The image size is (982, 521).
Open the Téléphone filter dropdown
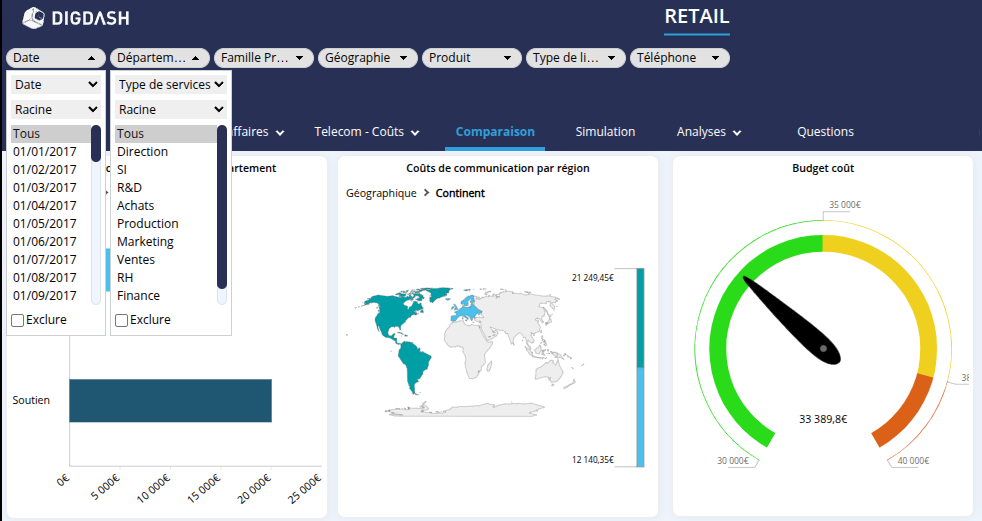click(679, 58)
